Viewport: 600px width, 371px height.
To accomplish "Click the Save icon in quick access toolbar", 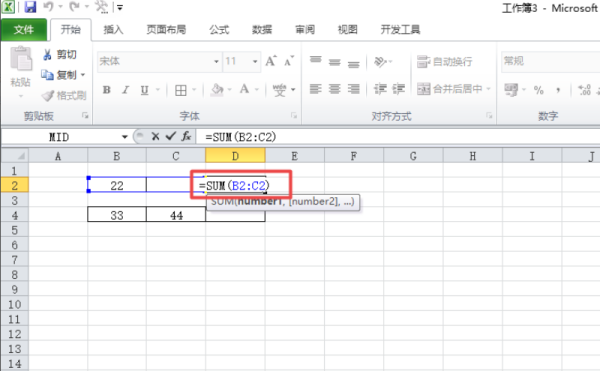I will (30, 7).
